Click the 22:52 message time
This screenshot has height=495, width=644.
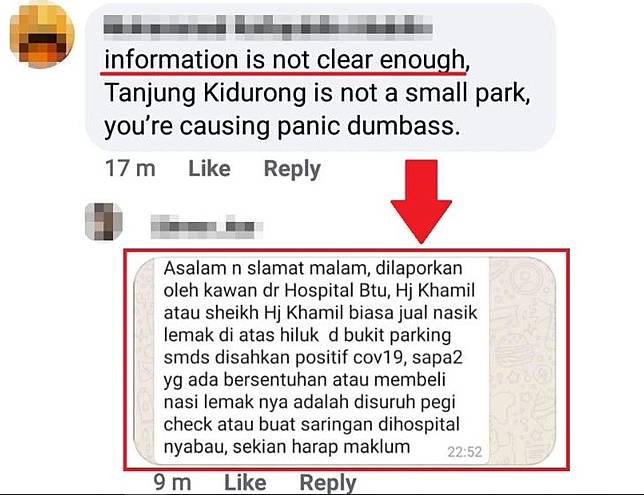point(465,452)
